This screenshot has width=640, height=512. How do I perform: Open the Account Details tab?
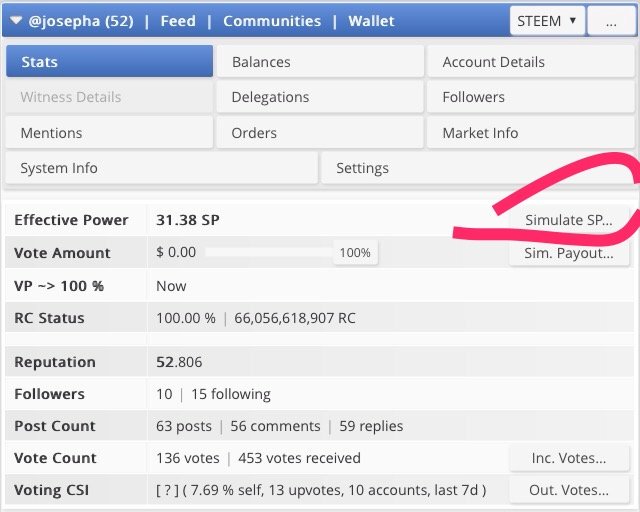coord(530,62)
